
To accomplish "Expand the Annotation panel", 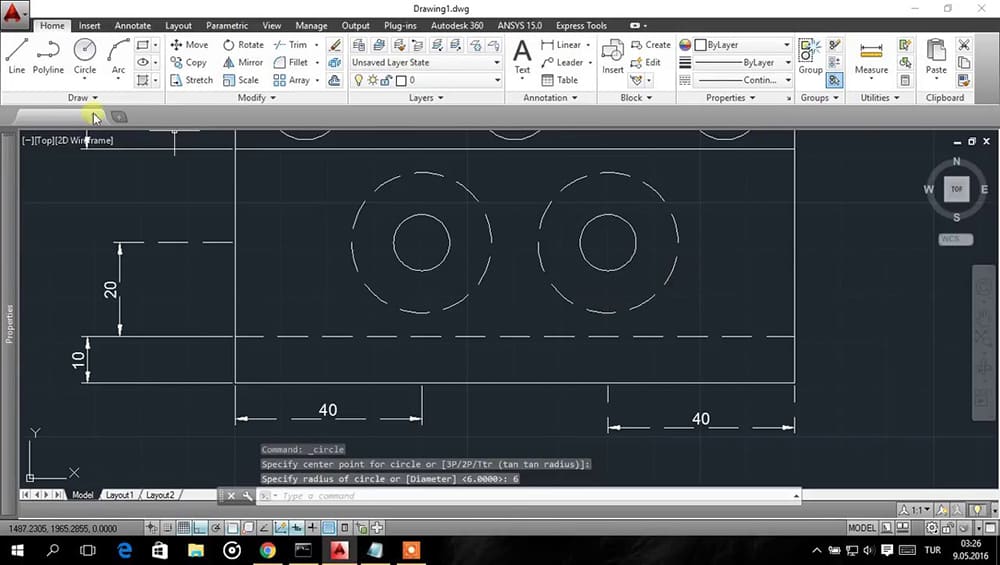I will pos(550,98).
